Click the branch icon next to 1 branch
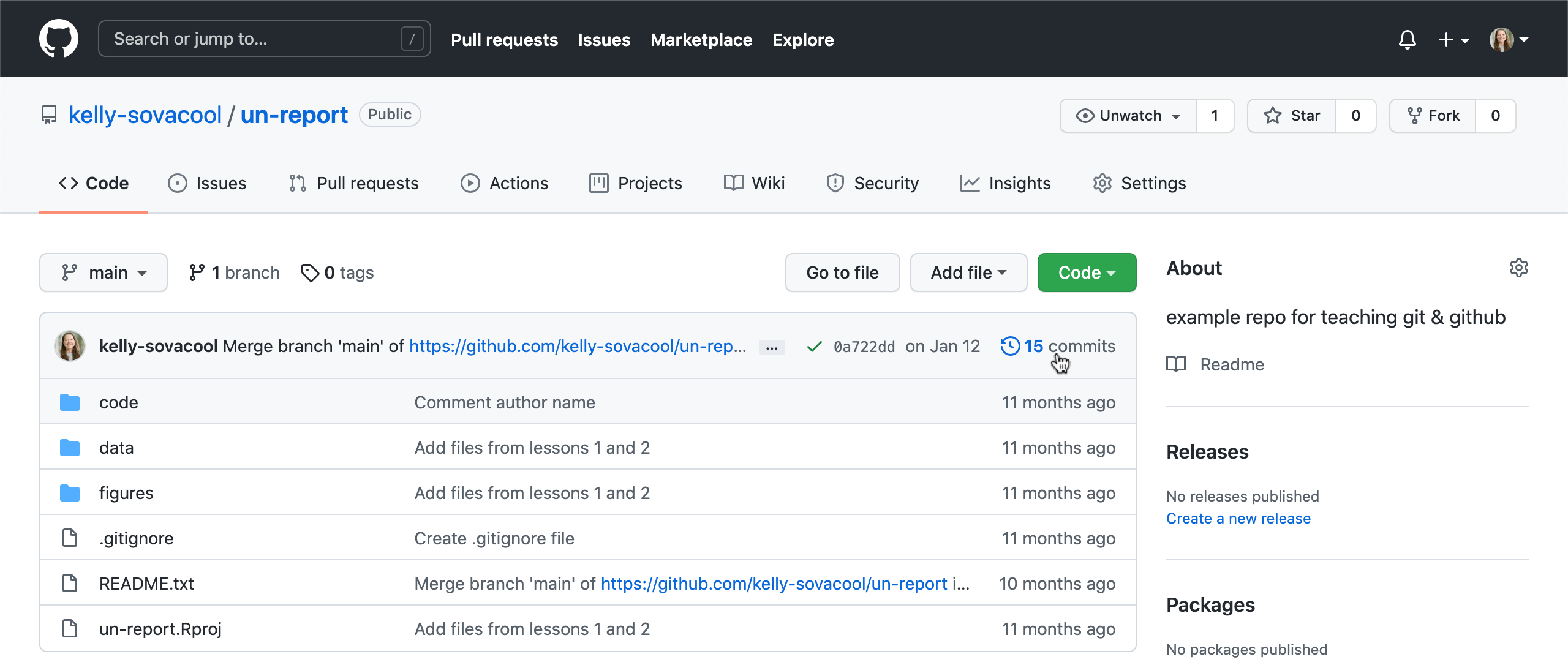 [x=197, y=272]
